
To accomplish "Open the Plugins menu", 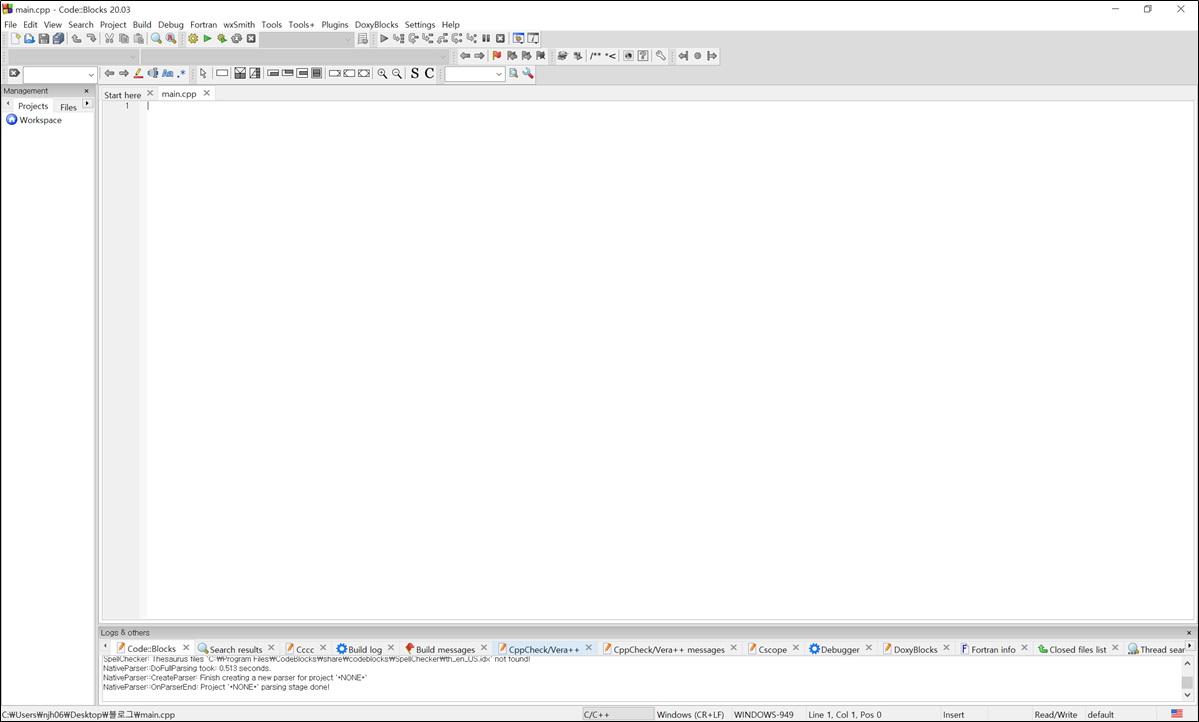I will coord(335,24).
